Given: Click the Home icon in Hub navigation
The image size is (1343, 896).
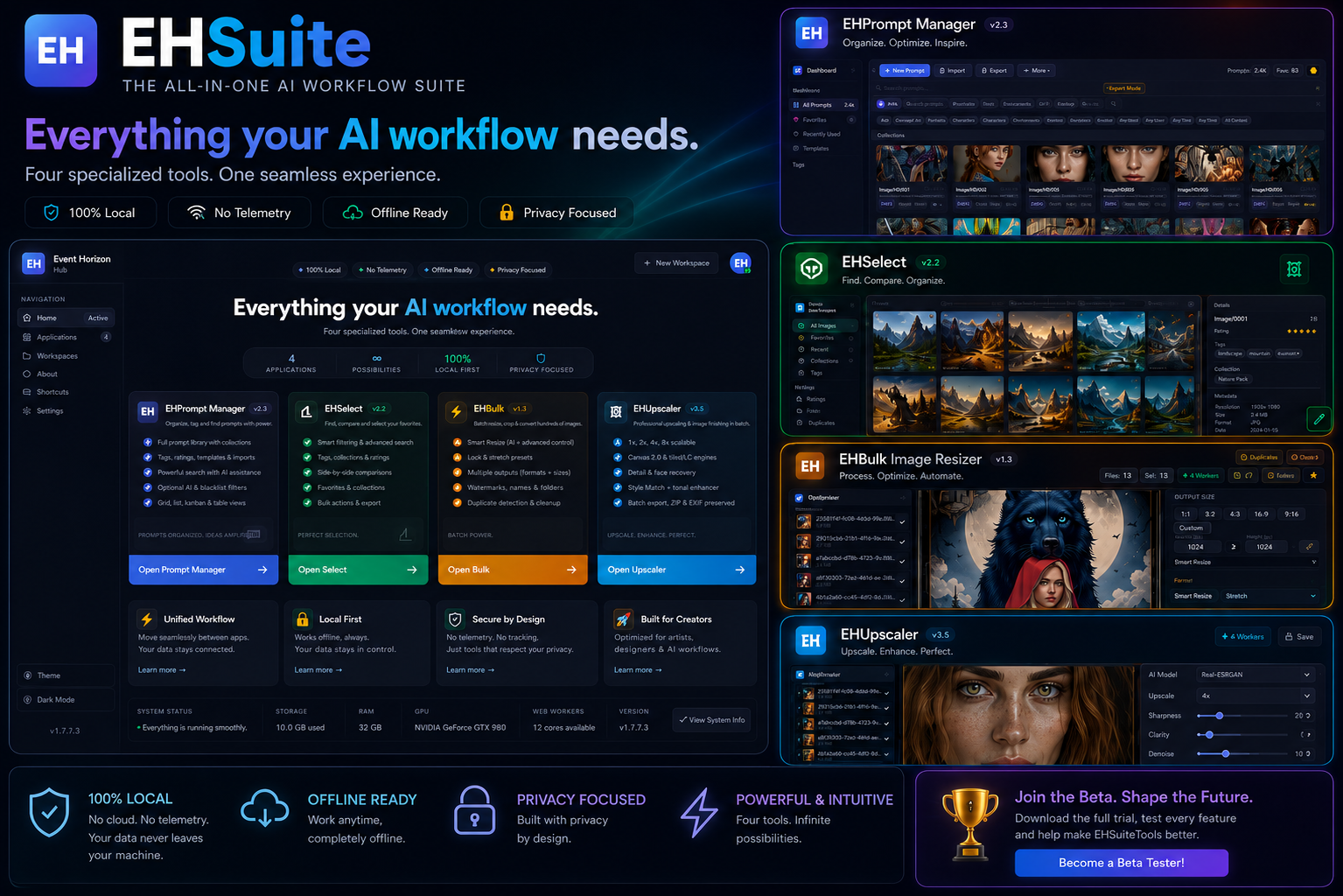Looking at the screenshot, I should click(27, 318).
